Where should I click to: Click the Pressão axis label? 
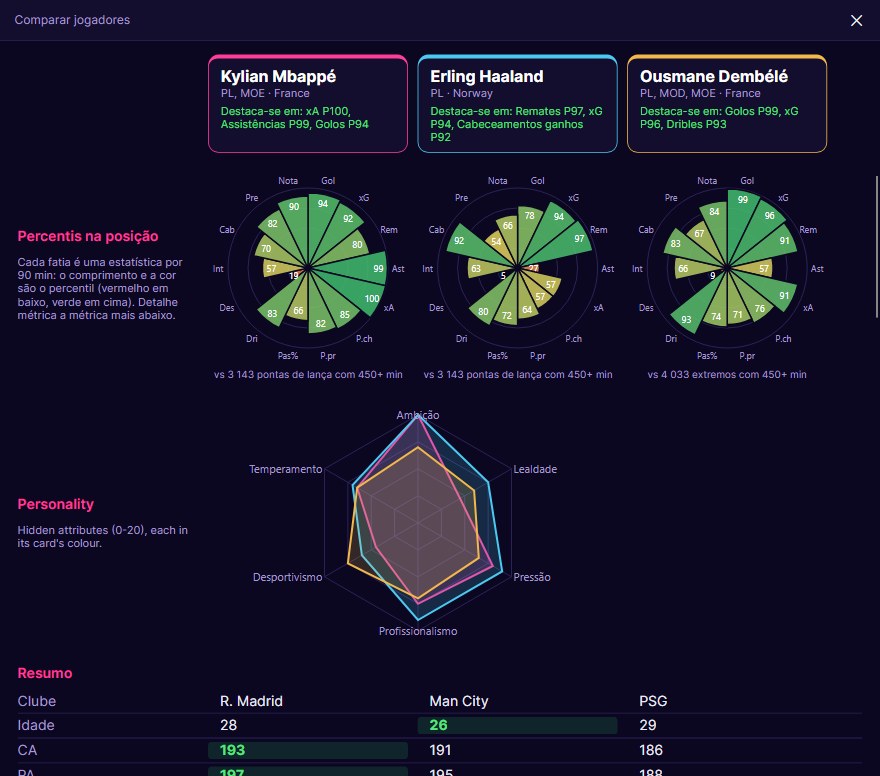point(531,577)
